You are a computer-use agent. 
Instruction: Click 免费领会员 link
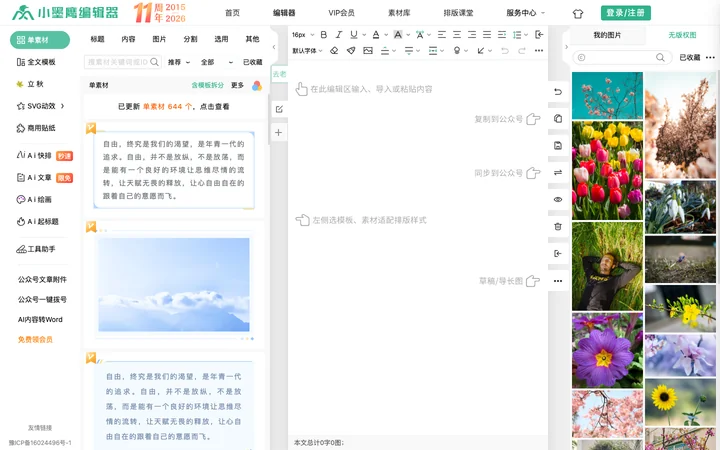click(35, 340)
